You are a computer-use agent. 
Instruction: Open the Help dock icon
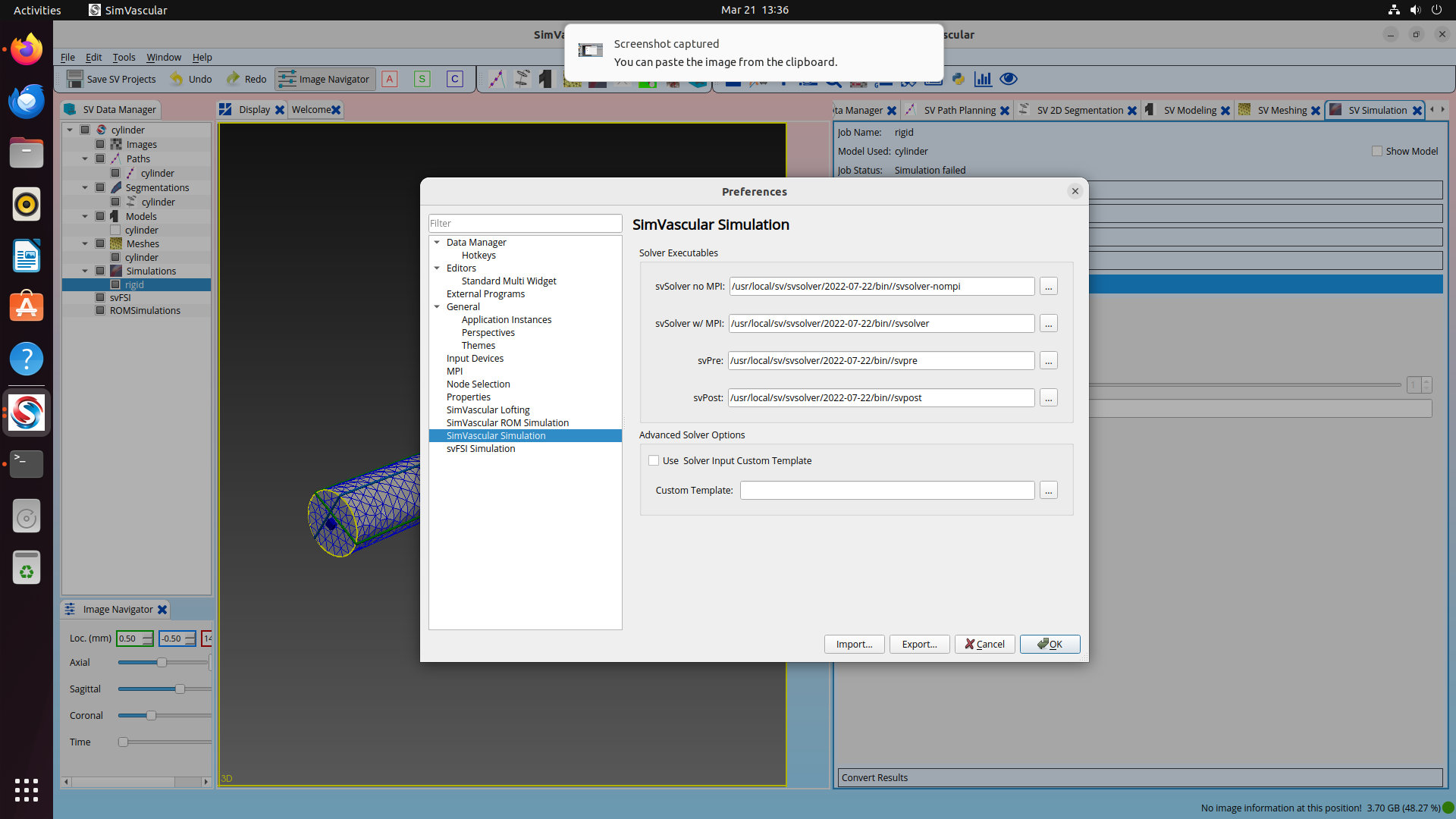(x=27, y=359)
